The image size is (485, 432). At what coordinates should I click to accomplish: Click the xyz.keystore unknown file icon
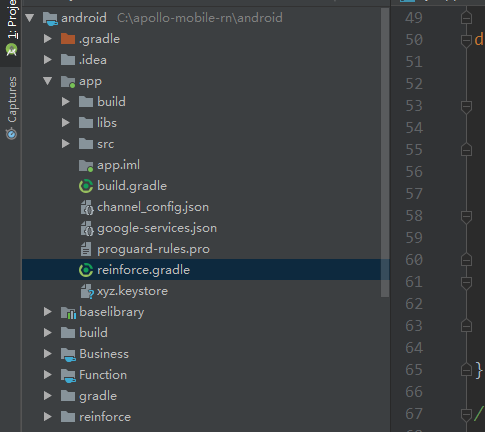[x=87, y=291]
